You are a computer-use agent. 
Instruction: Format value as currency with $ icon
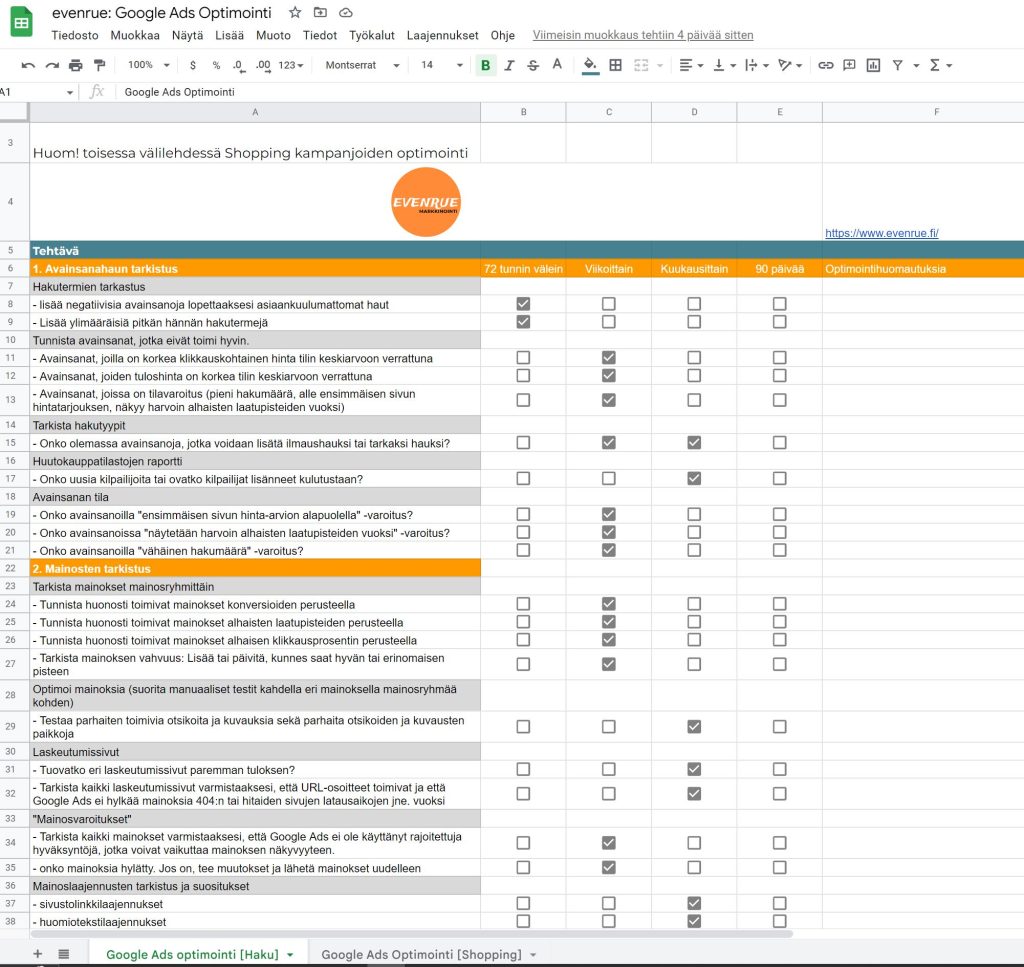click(195, 63)
